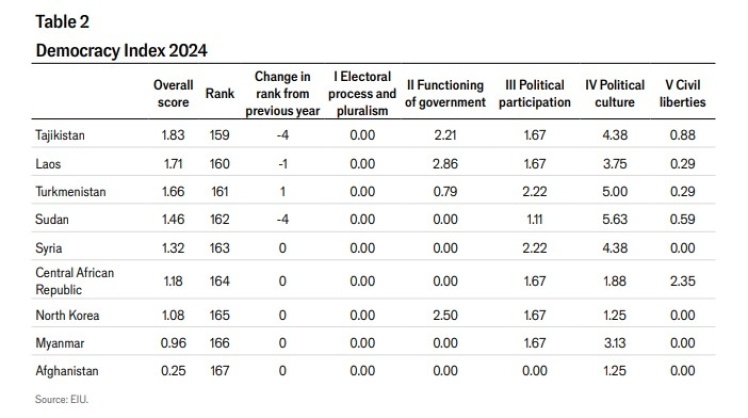The image size is (748, 418).
Task: Click 'V Civil liberties' column header
Action: [683, 93]
